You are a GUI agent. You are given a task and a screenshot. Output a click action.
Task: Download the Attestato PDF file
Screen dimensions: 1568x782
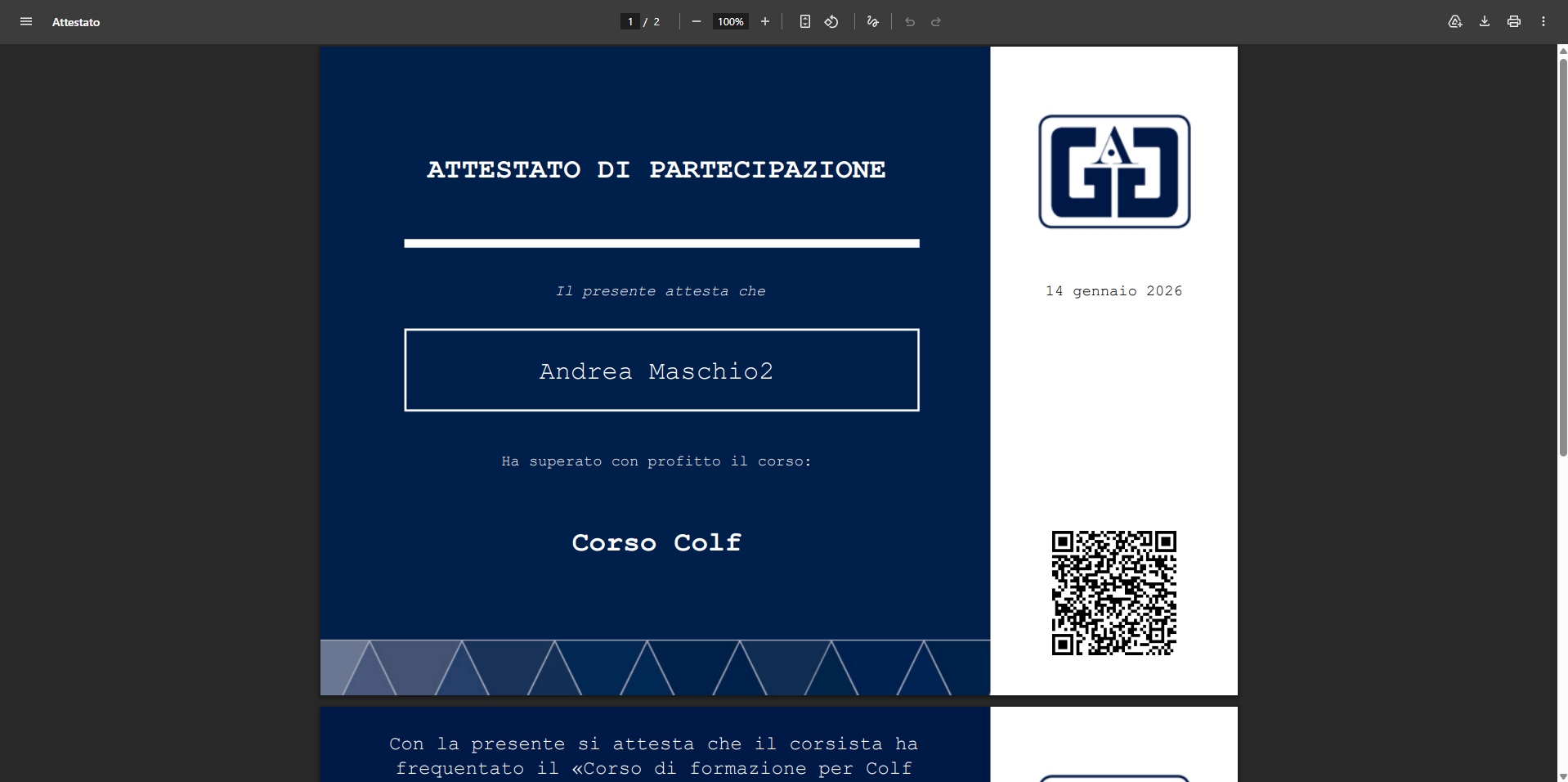pos(1485,22)
